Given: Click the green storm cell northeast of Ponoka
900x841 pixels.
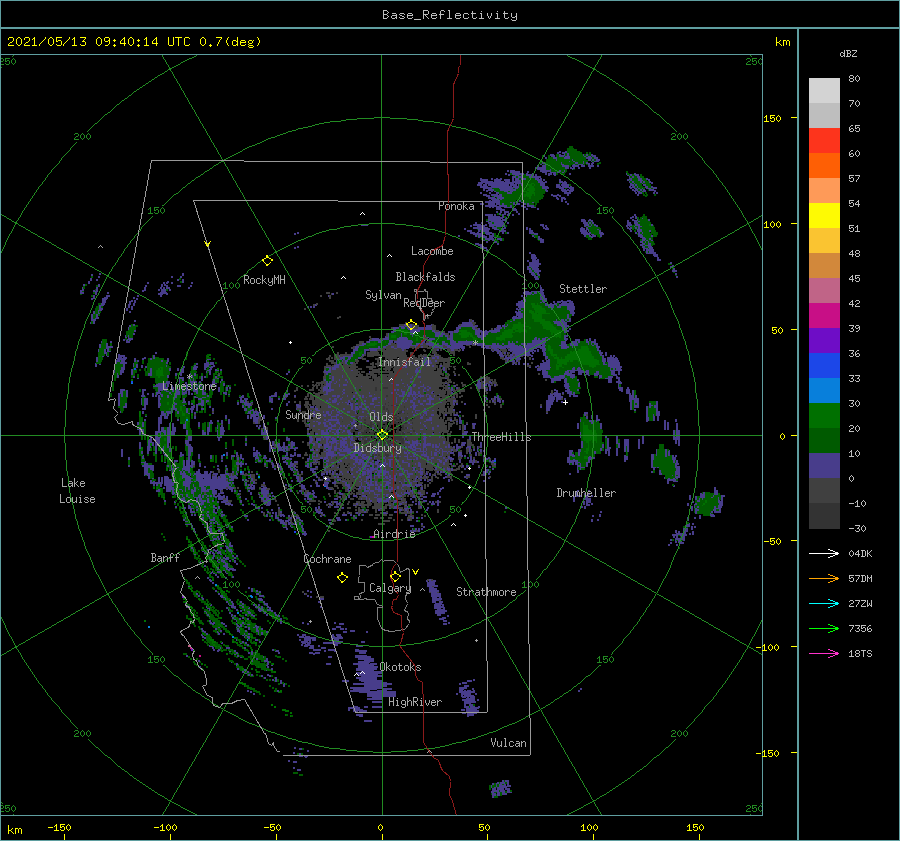Looking at the screenshot, I should point(523,189).
